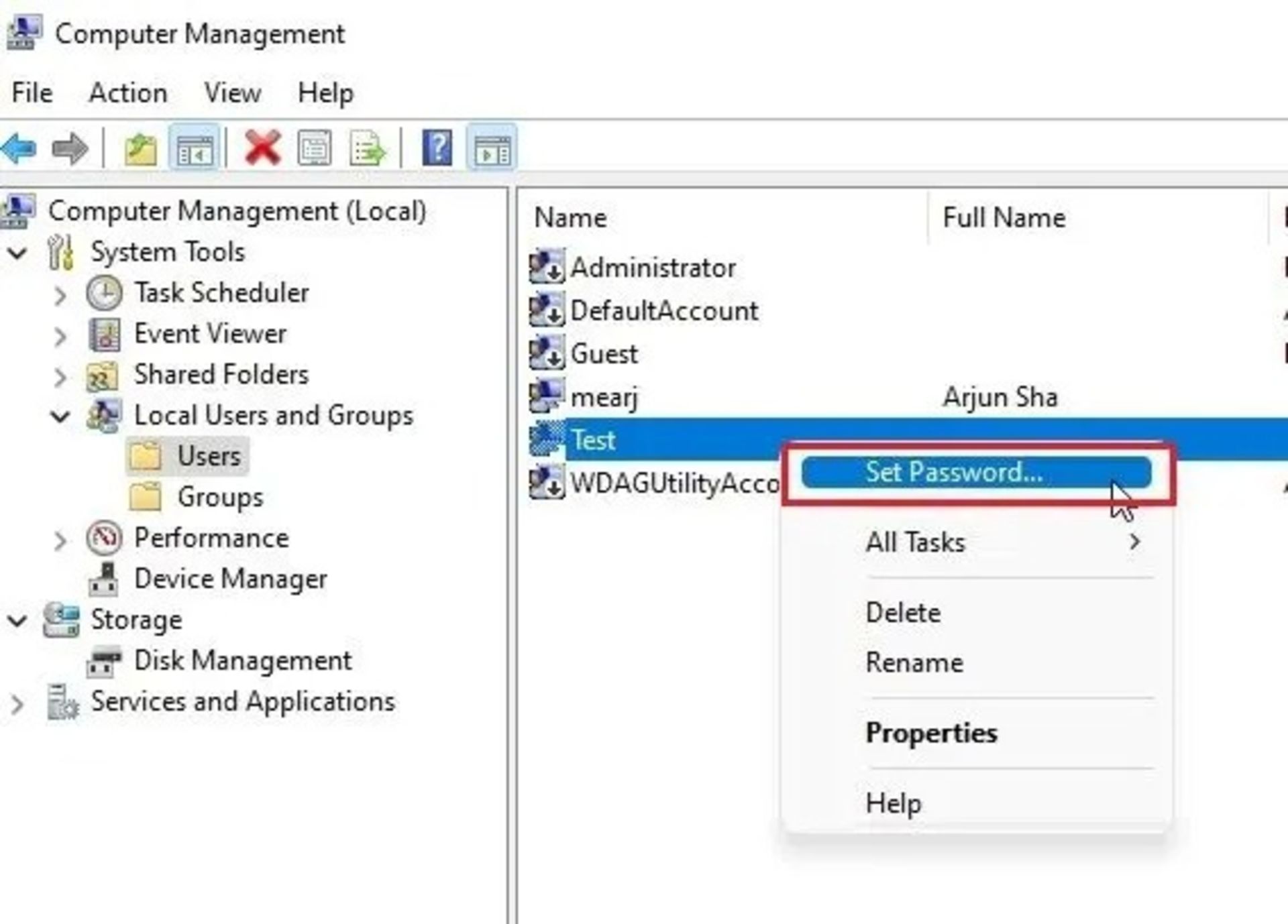Open the Help menu in menu bar
The image size is (1288, 924).
point(325,93)
